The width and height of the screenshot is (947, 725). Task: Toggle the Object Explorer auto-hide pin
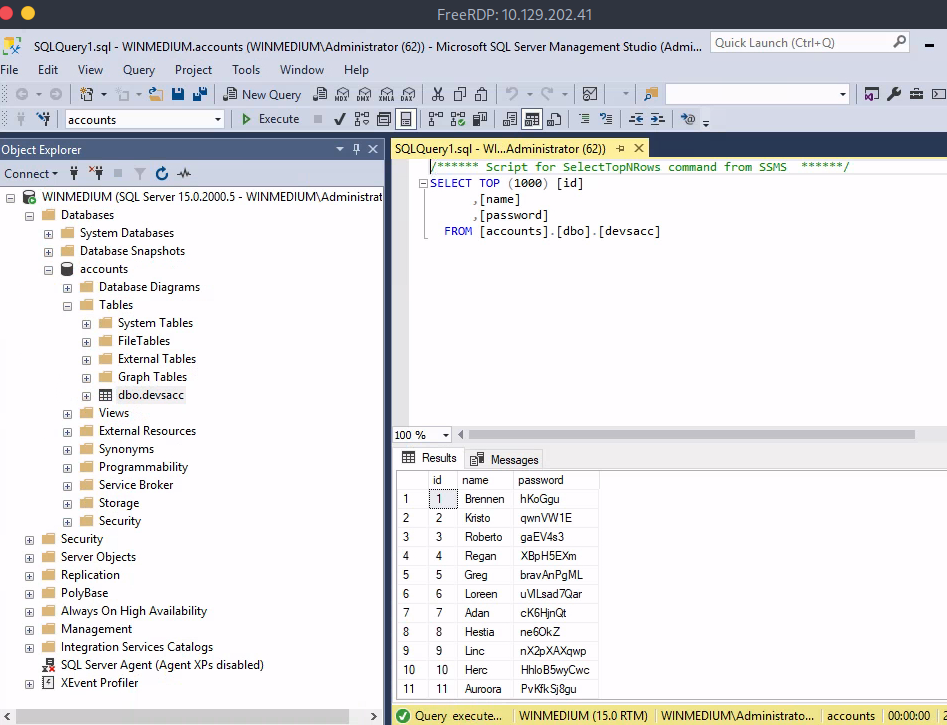click(x=356, y=149)
